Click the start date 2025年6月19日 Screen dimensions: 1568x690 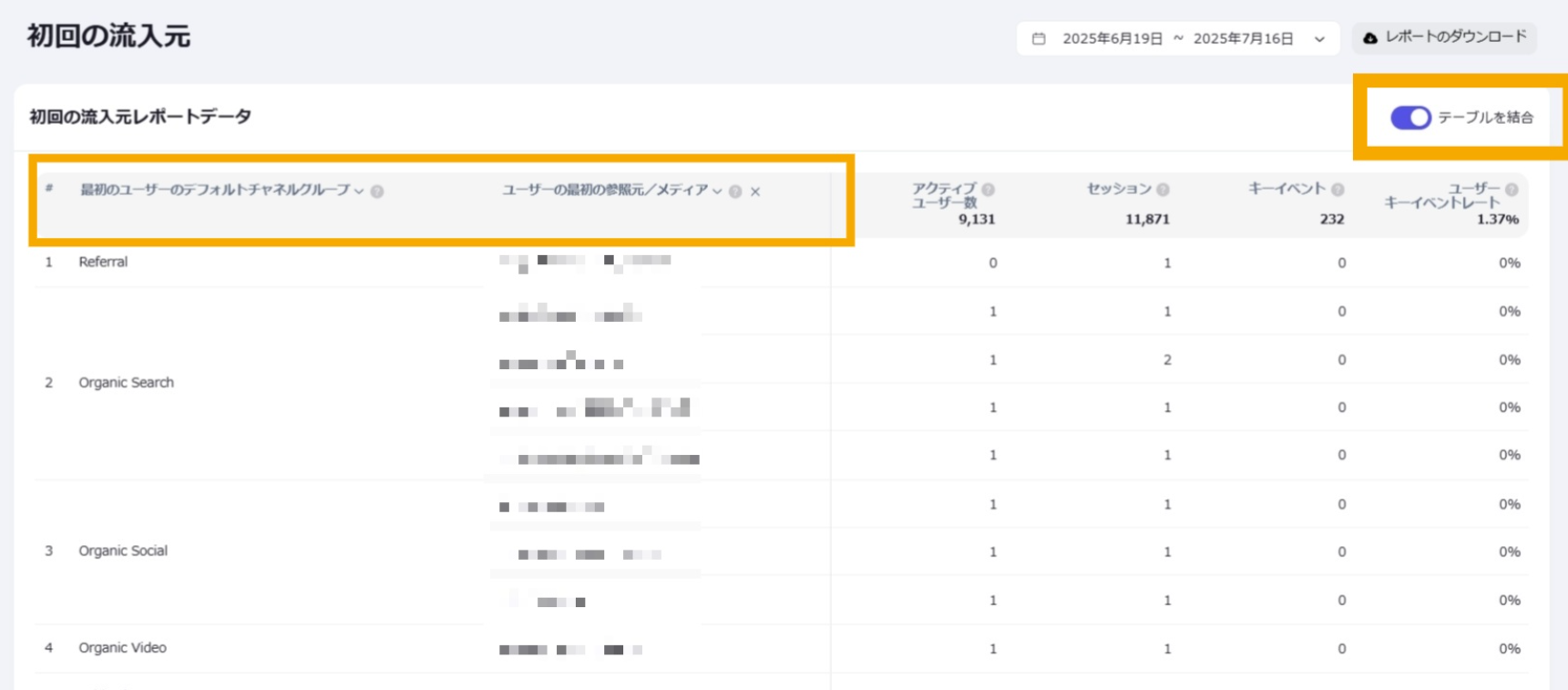point(1112,39)
